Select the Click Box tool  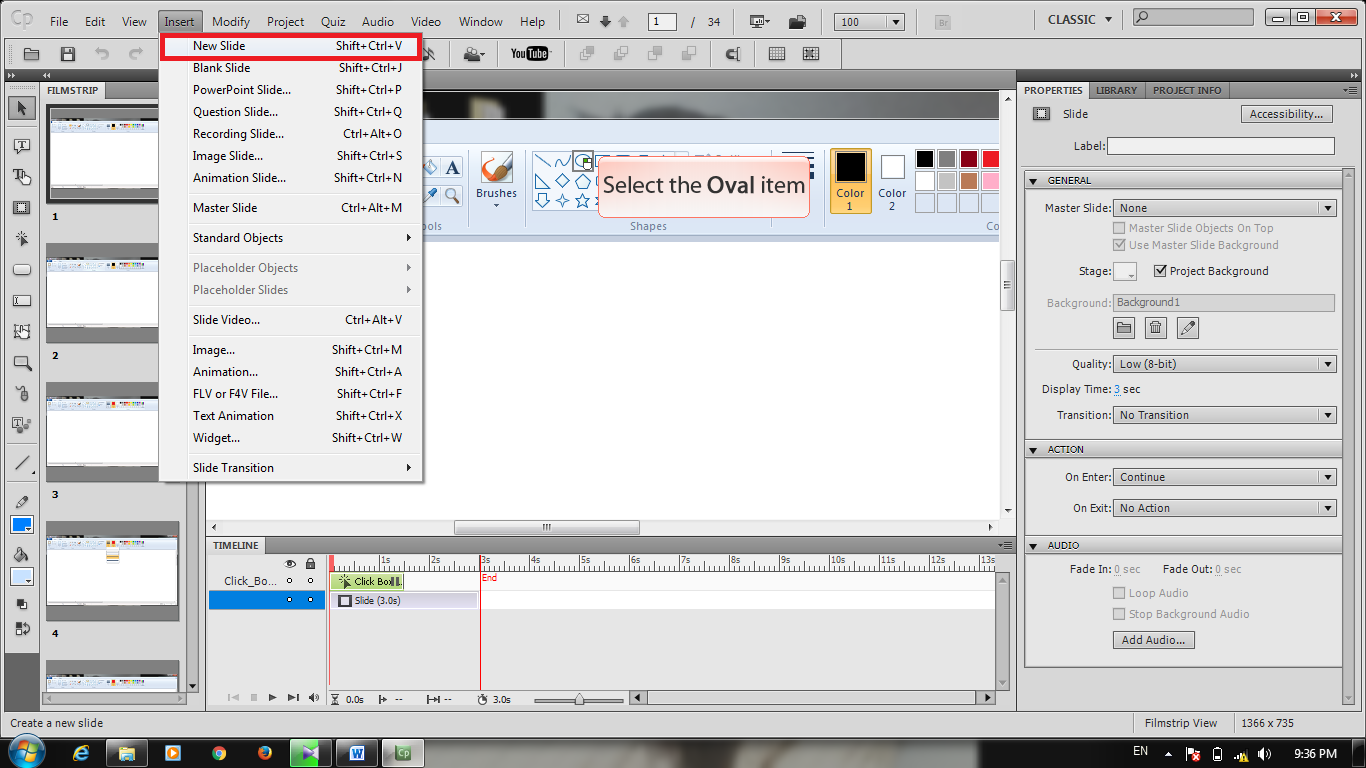point(22,239)
